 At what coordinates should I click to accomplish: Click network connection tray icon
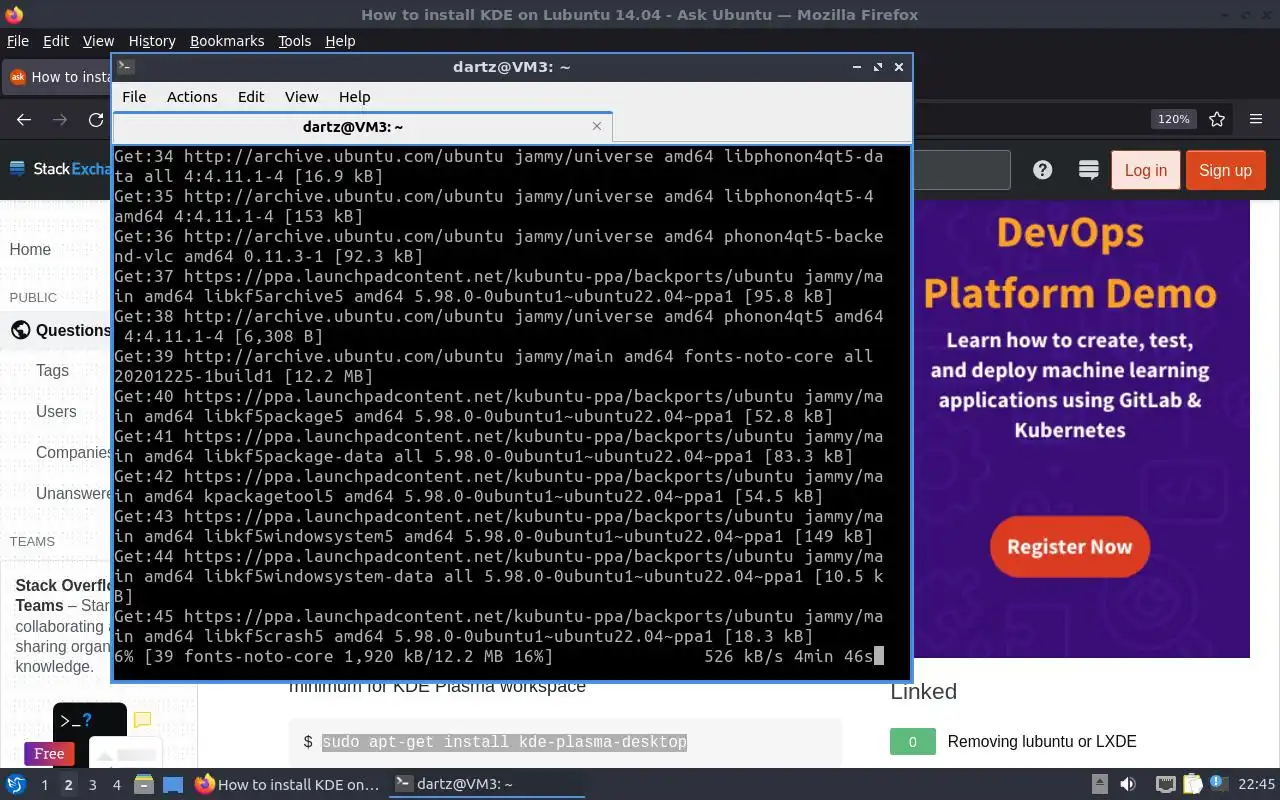tap(1165, 784)
